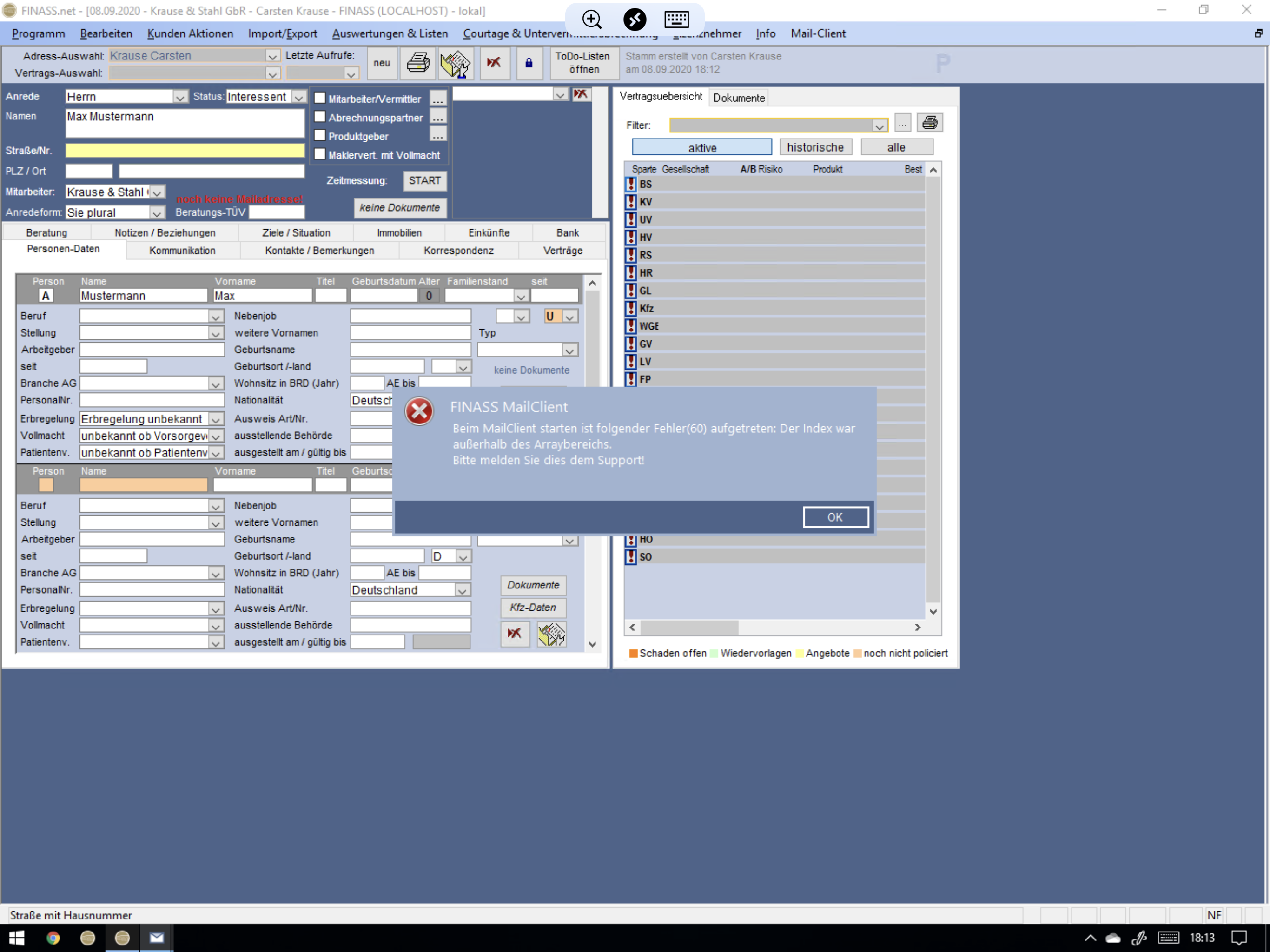Check the Produktgeber checkbox
The width and height of the screenshot is (1270, 952).
pos(320,136)
